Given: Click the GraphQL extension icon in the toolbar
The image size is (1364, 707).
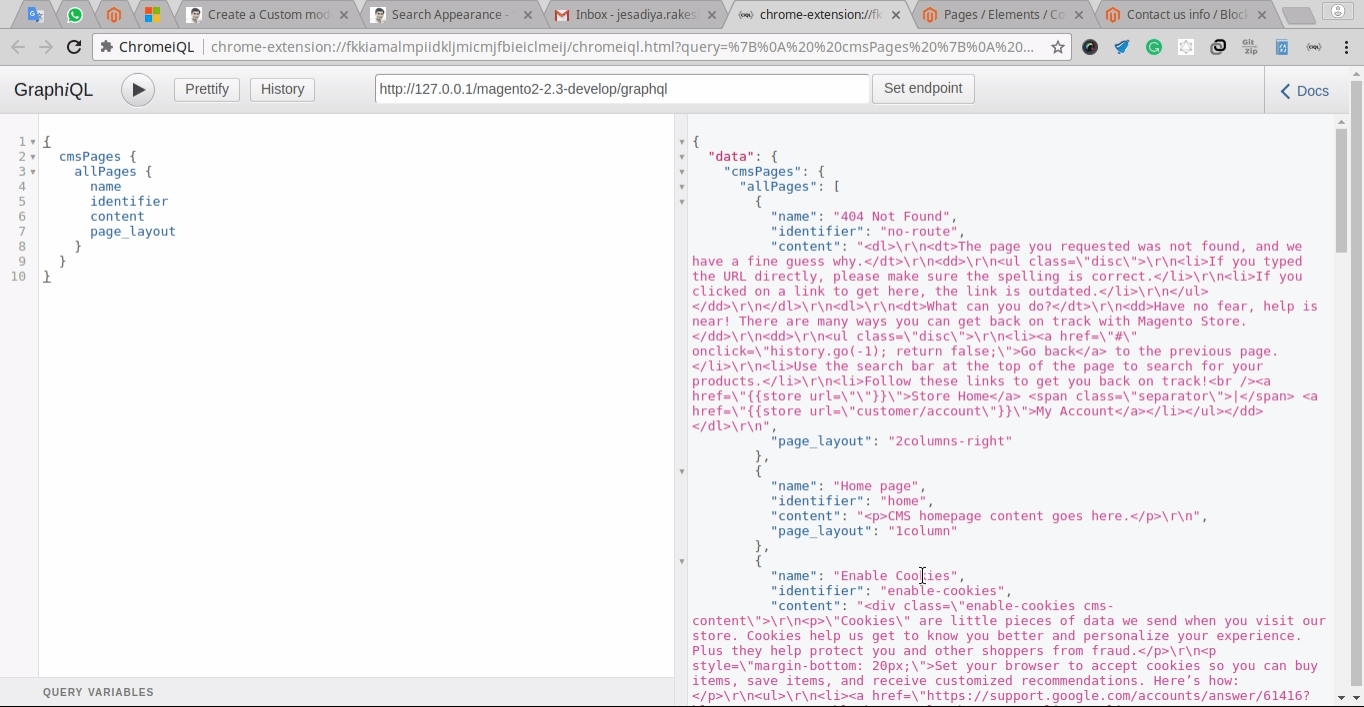Looking at the screenshot, I should [1187, 47].
